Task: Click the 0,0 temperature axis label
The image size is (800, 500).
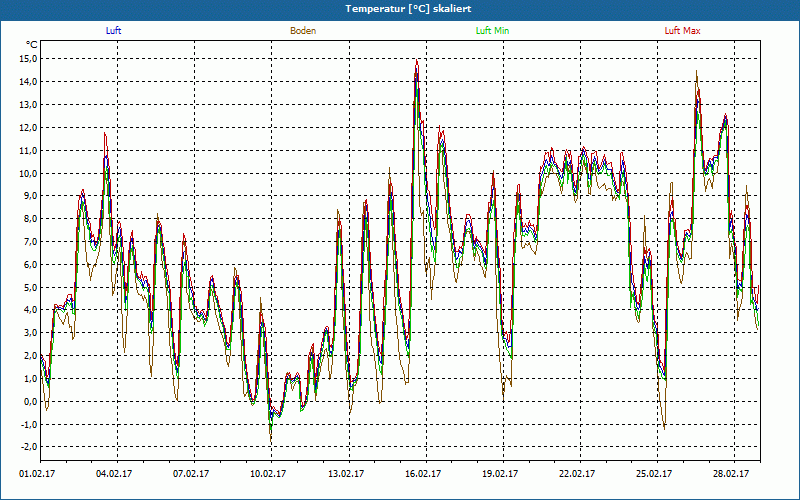Action: pyautogui.click(x=29, y=402)
